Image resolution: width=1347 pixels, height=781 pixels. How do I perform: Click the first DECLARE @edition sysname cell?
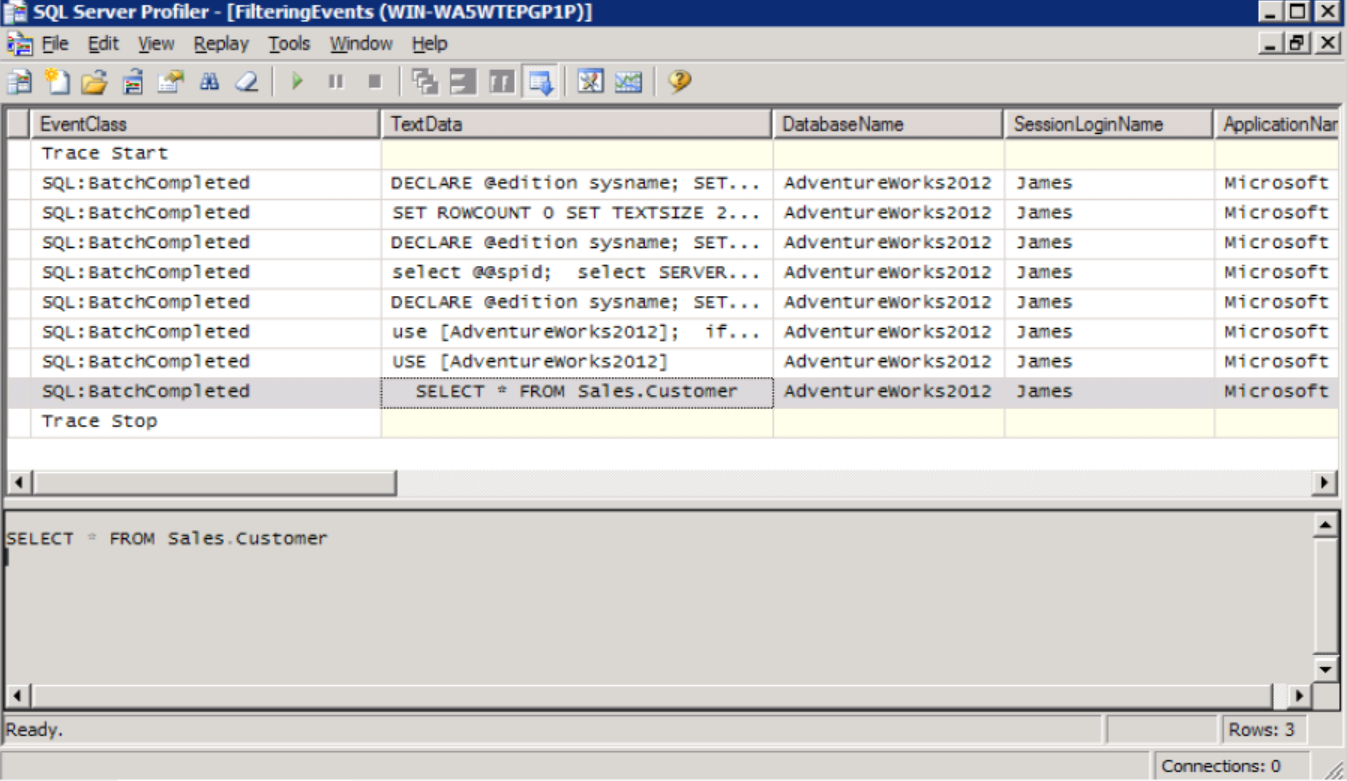coord(577,183)
